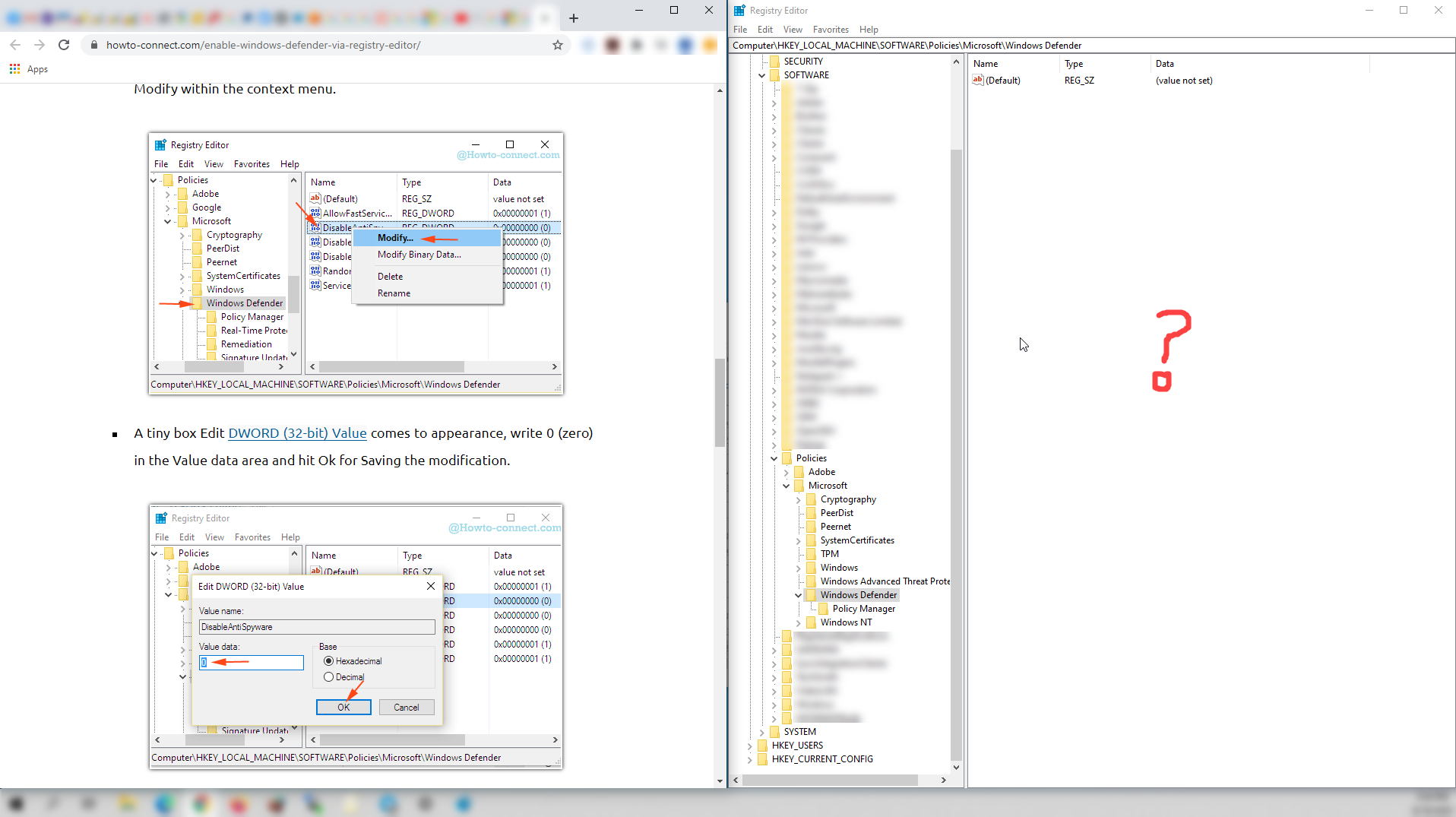Select the Policy Manager folder icon
1456x817 pixels.
click(823, 609)
